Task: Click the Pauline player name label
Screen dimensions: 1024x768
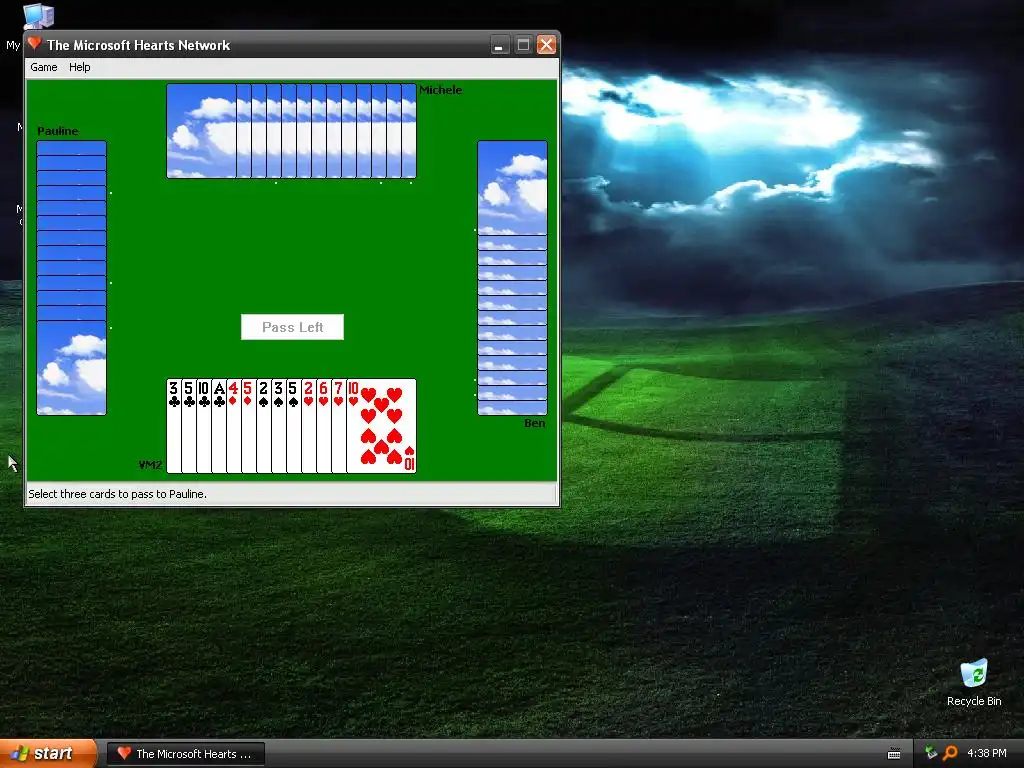Action: [57, 131]
